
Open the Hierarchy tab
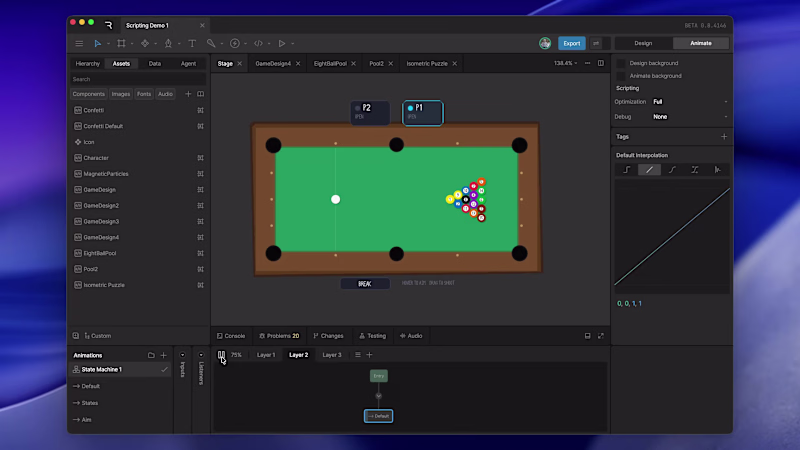coord(88,64)
